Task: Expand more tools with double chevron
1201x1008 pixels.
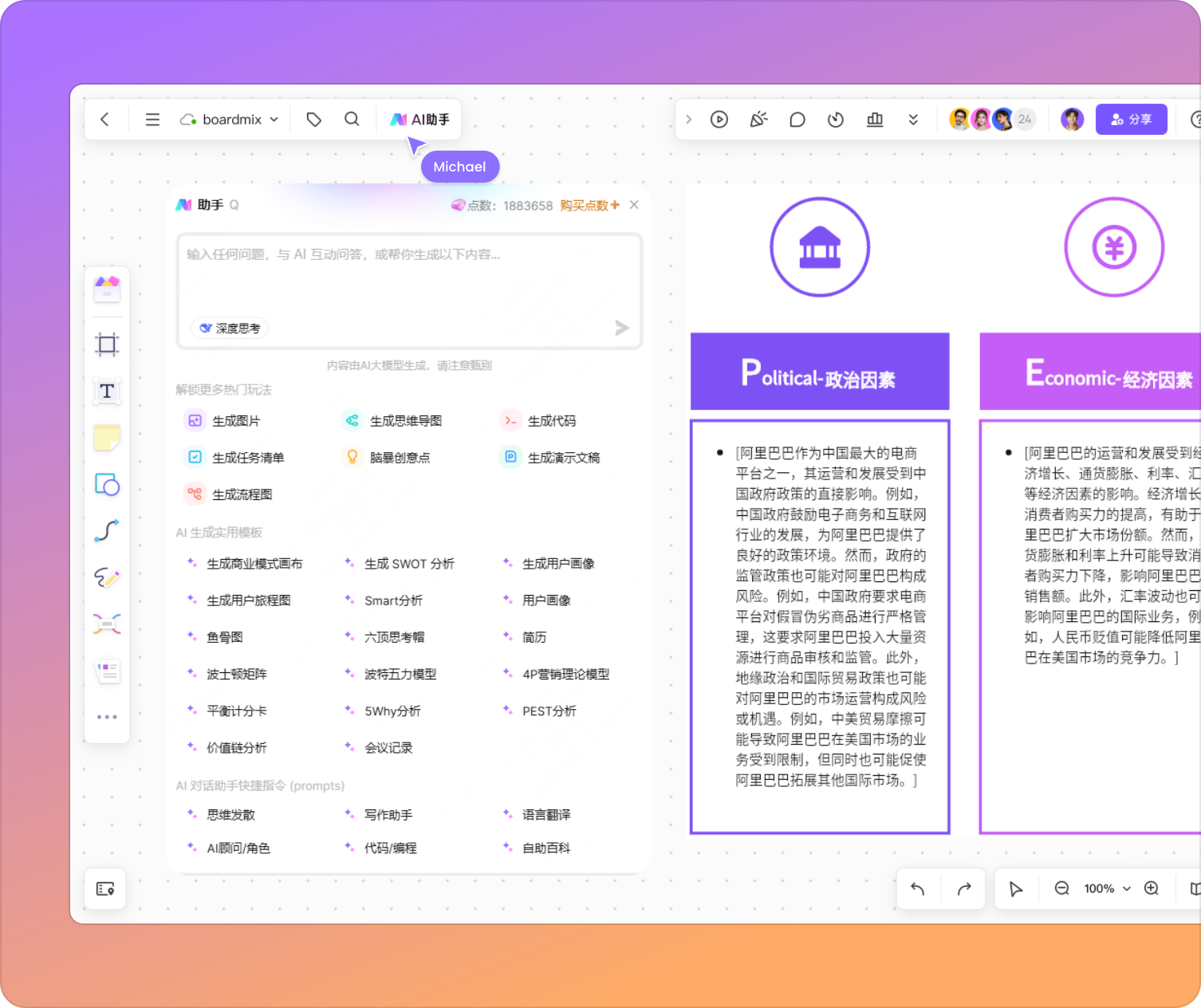Action: (x=913, y=120)
